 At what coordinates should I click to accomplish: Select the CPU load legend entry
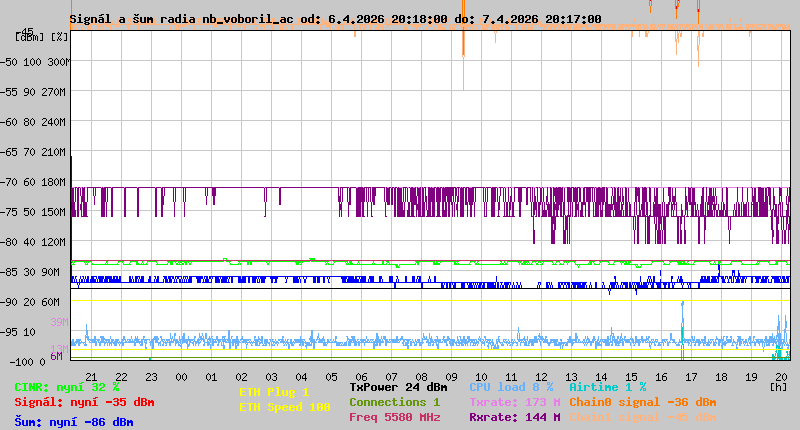[x=511, y=387]
